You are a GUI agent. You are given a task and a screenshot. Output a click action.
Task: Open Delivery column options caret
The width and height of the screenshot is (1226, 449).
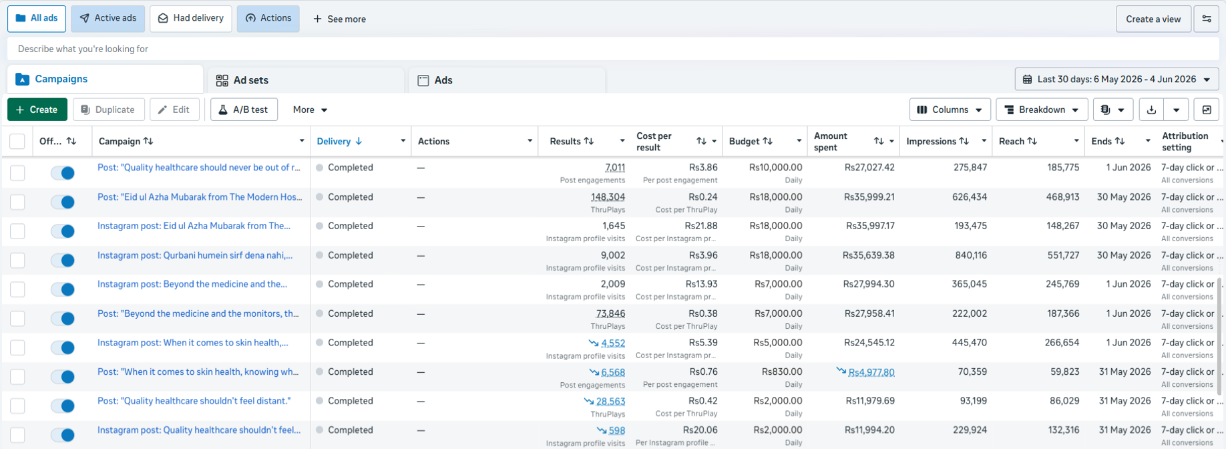[x=402, y=141]
